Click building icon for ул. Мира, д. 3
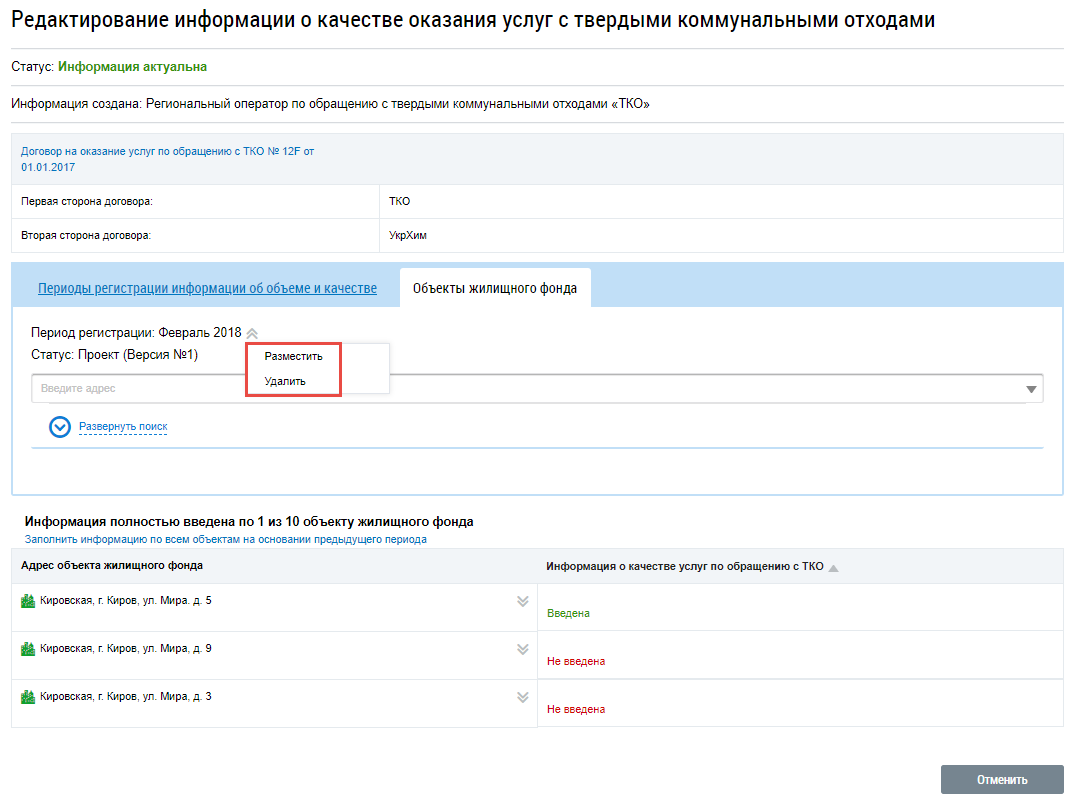Image resolution: width=1073 pixels, height=808 pixels. [28, 697]
